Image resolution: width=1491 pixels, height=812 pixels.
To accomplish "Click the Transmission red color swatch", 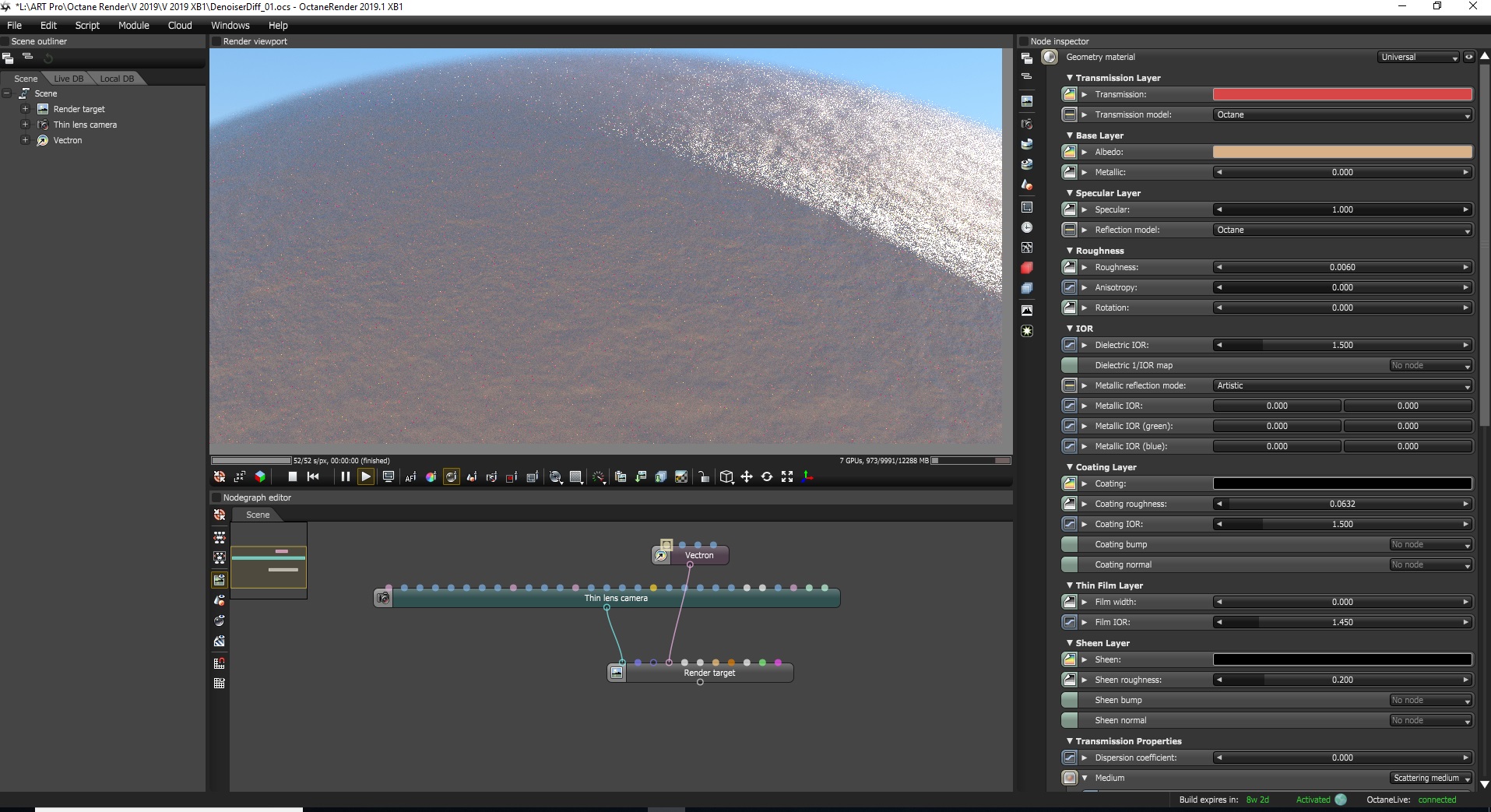I will (1342, 94).
